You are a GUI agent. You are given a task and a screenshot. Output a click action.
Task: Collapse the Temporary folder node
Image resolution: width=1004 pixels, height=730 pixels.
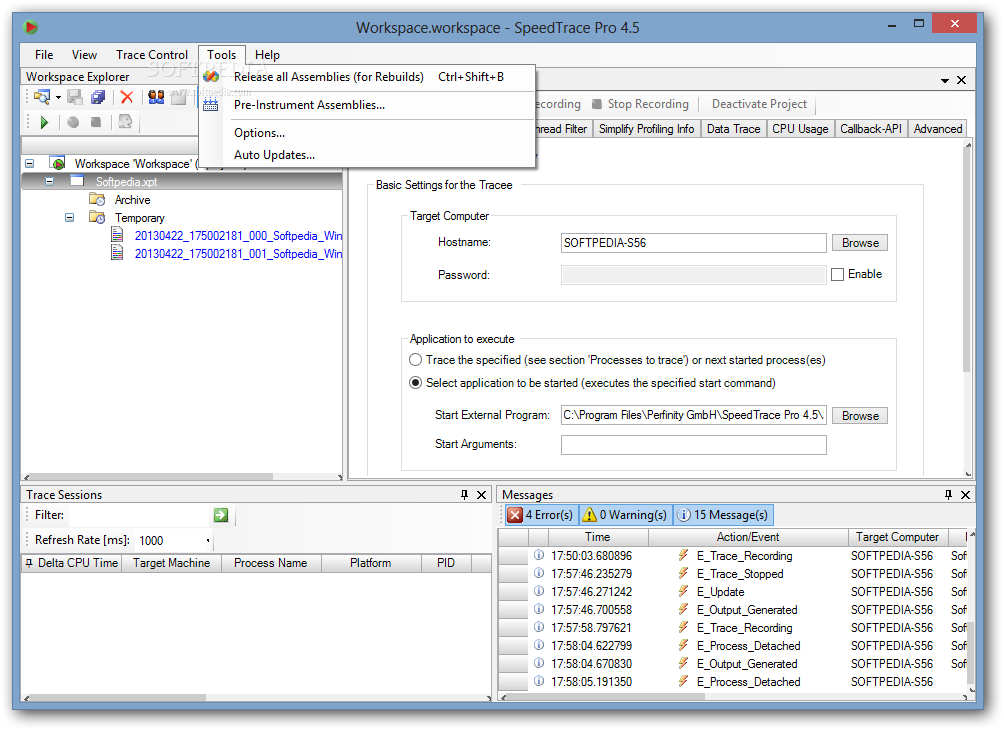(69, 218)
